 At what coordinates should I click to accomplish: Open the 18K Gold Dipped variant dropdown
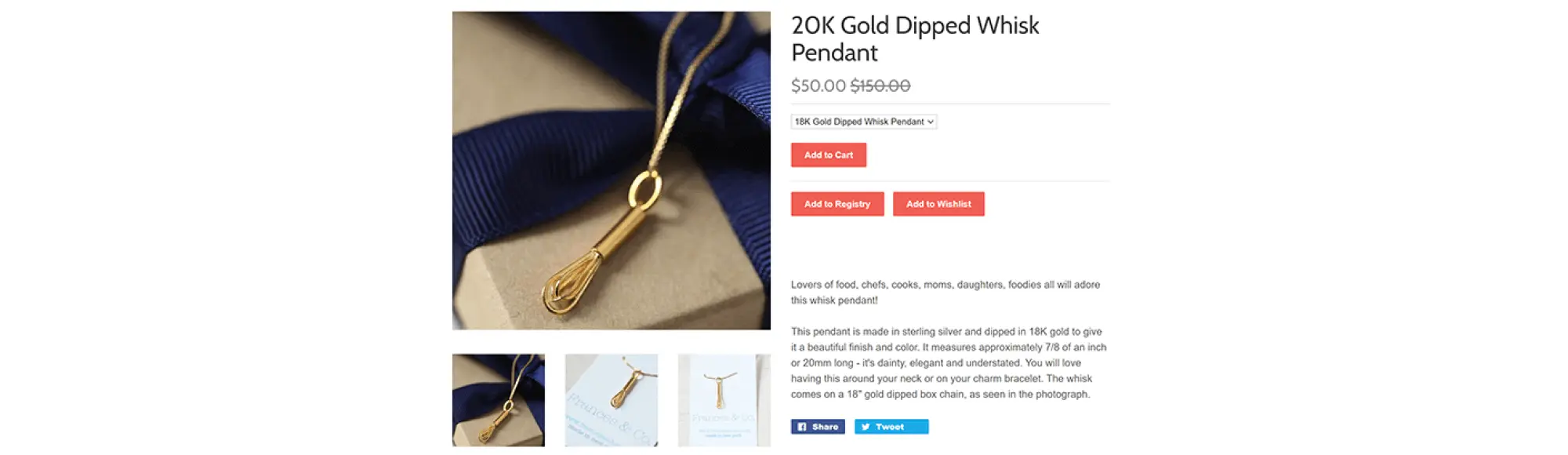864,122
